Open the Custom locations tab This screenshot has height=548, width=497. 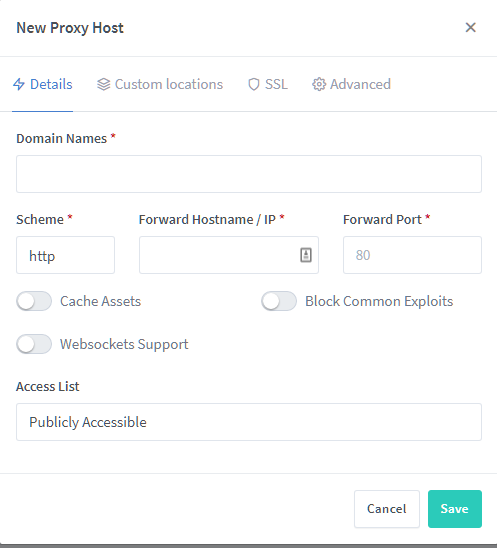click(160, 84)
